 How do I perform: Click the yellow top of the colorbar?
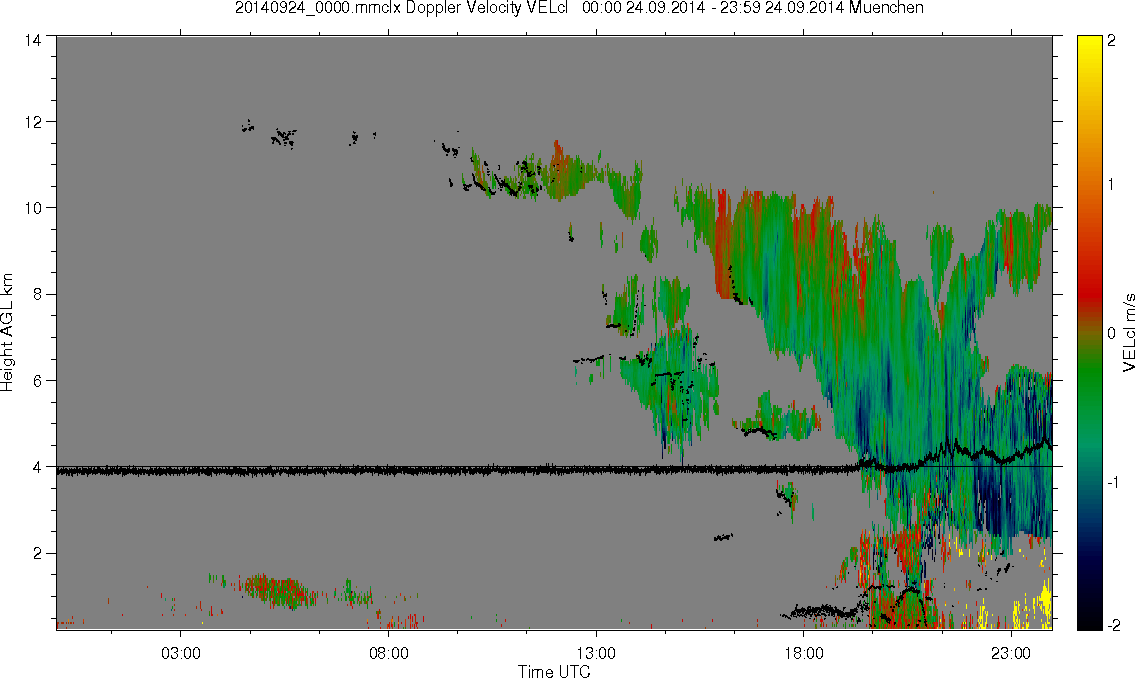[x=1092, y=45]
